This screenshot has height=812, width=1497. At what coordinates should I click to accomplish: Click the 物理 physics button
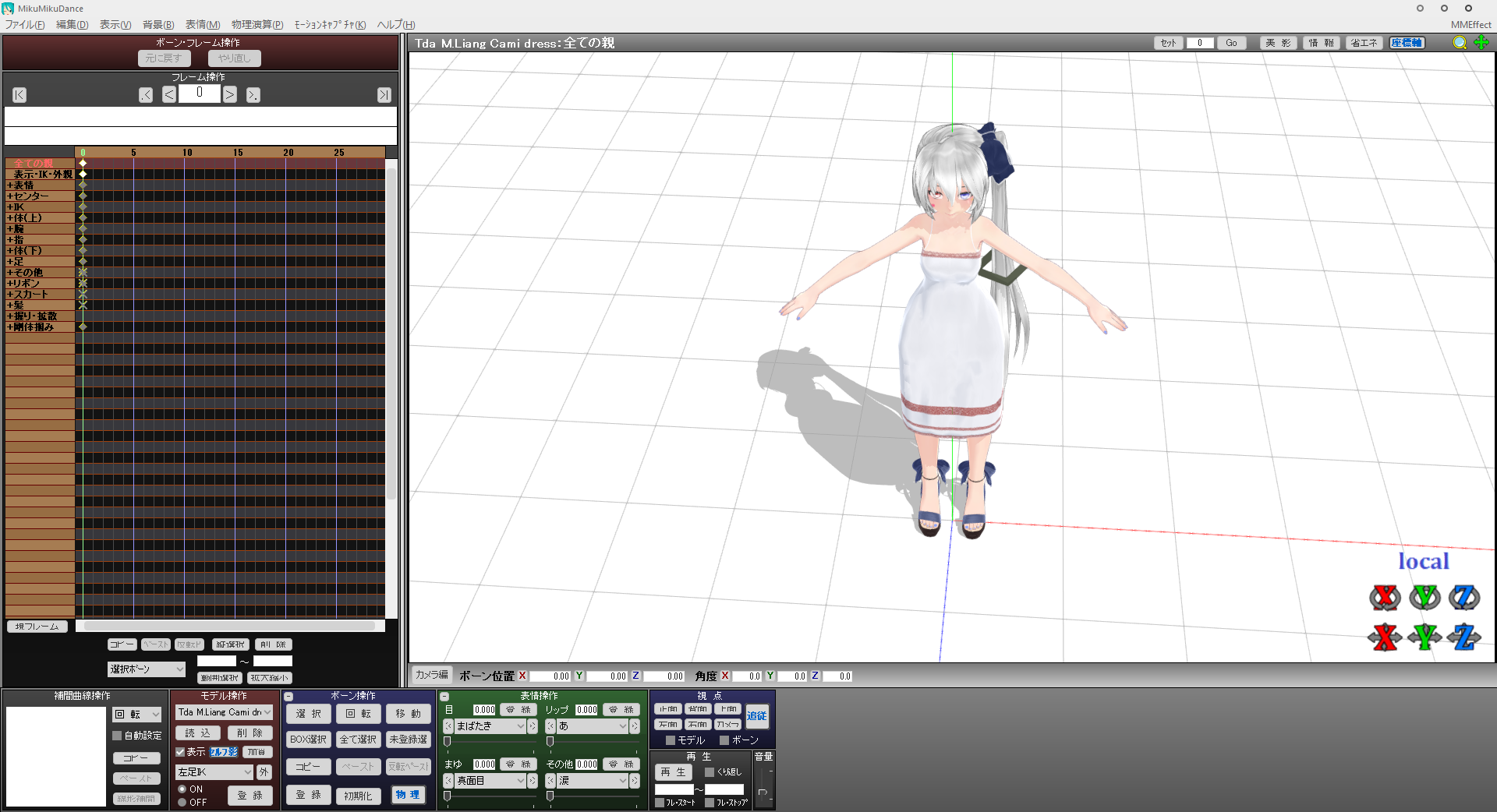pos(408,795)
